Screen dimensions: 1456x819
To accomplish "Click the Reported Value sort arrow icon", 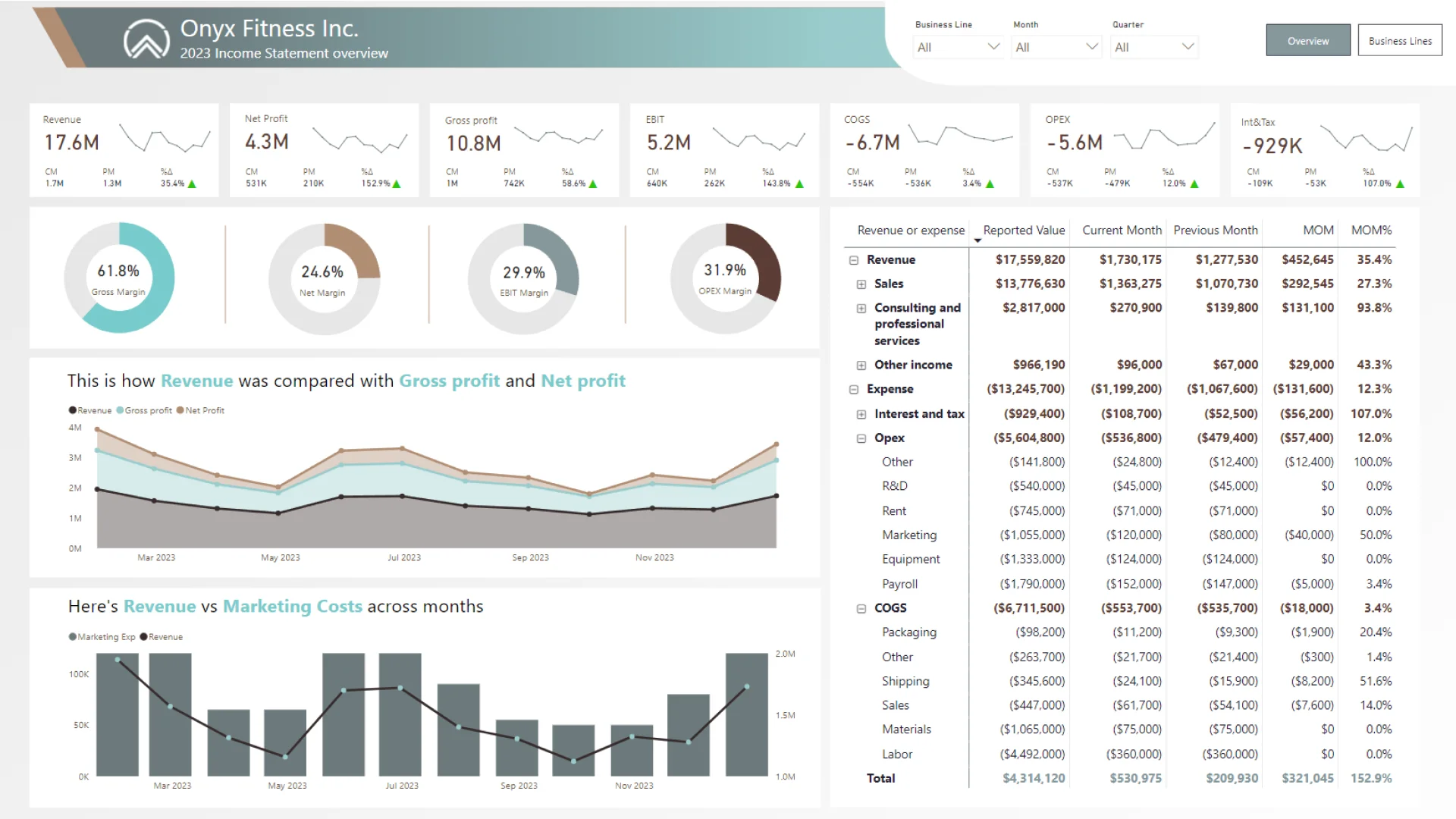I will click(977, 241).
